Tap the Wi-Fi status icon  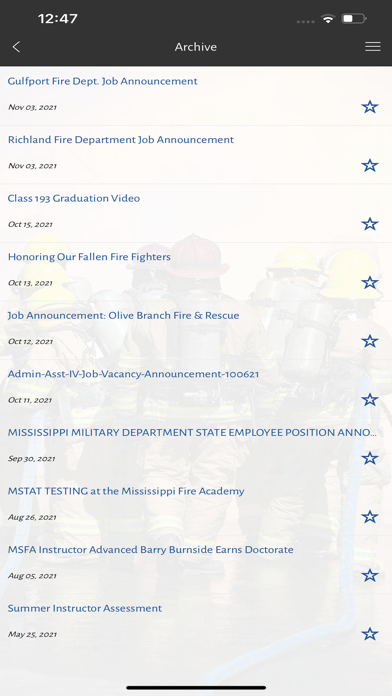[328, 19]
